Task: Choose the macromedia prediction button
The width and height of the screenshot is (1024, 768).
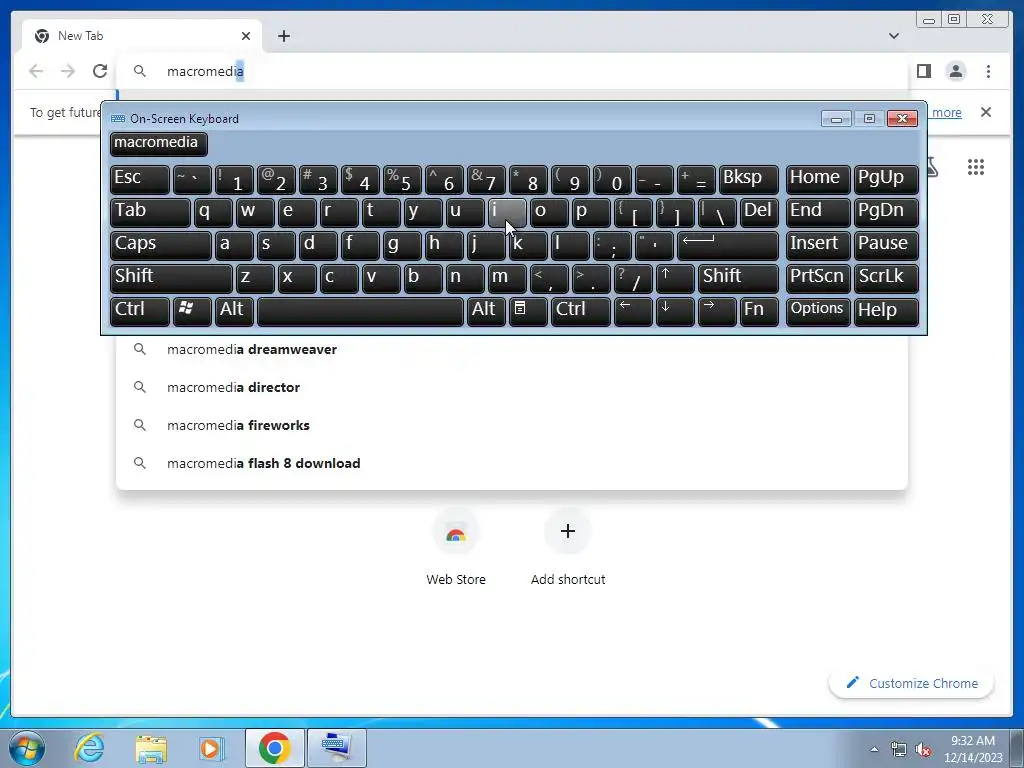Action: pyautogui.click(x=159, y=144)
